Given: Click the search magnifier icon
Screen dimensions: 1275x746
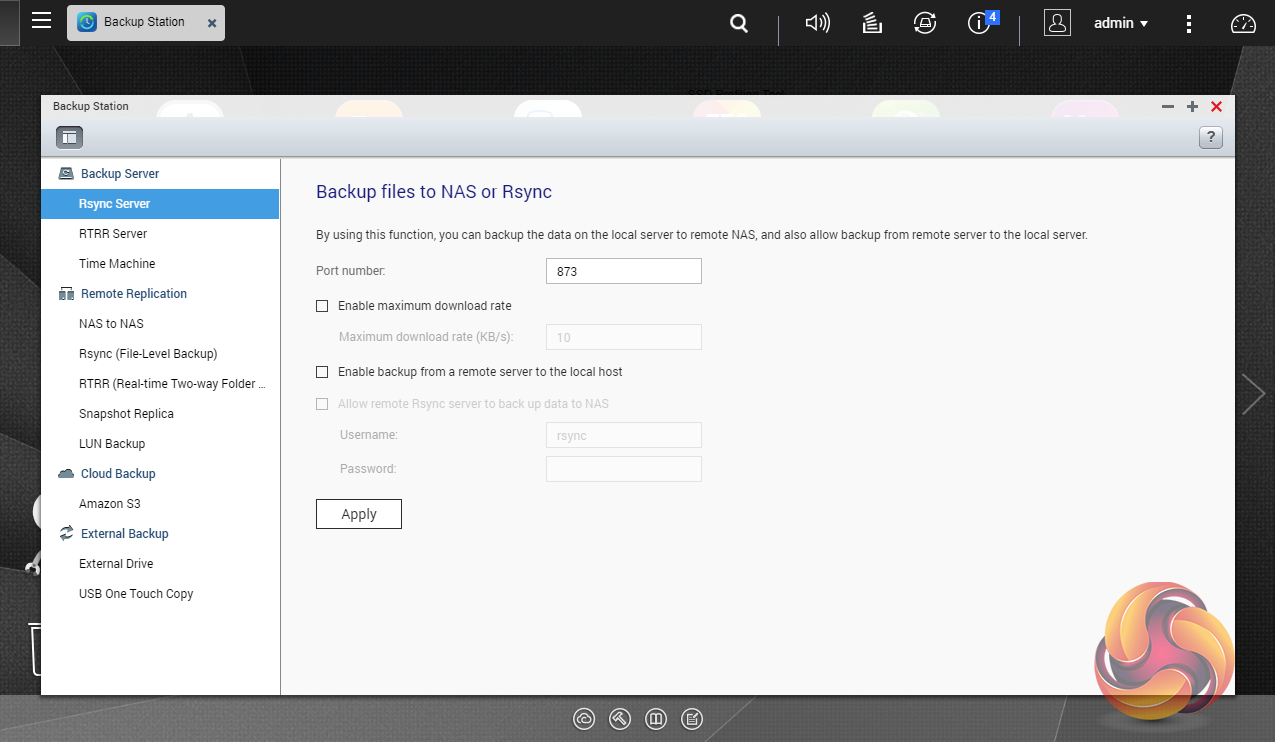Looking at the screenshot, I should [x=739, y=23].
